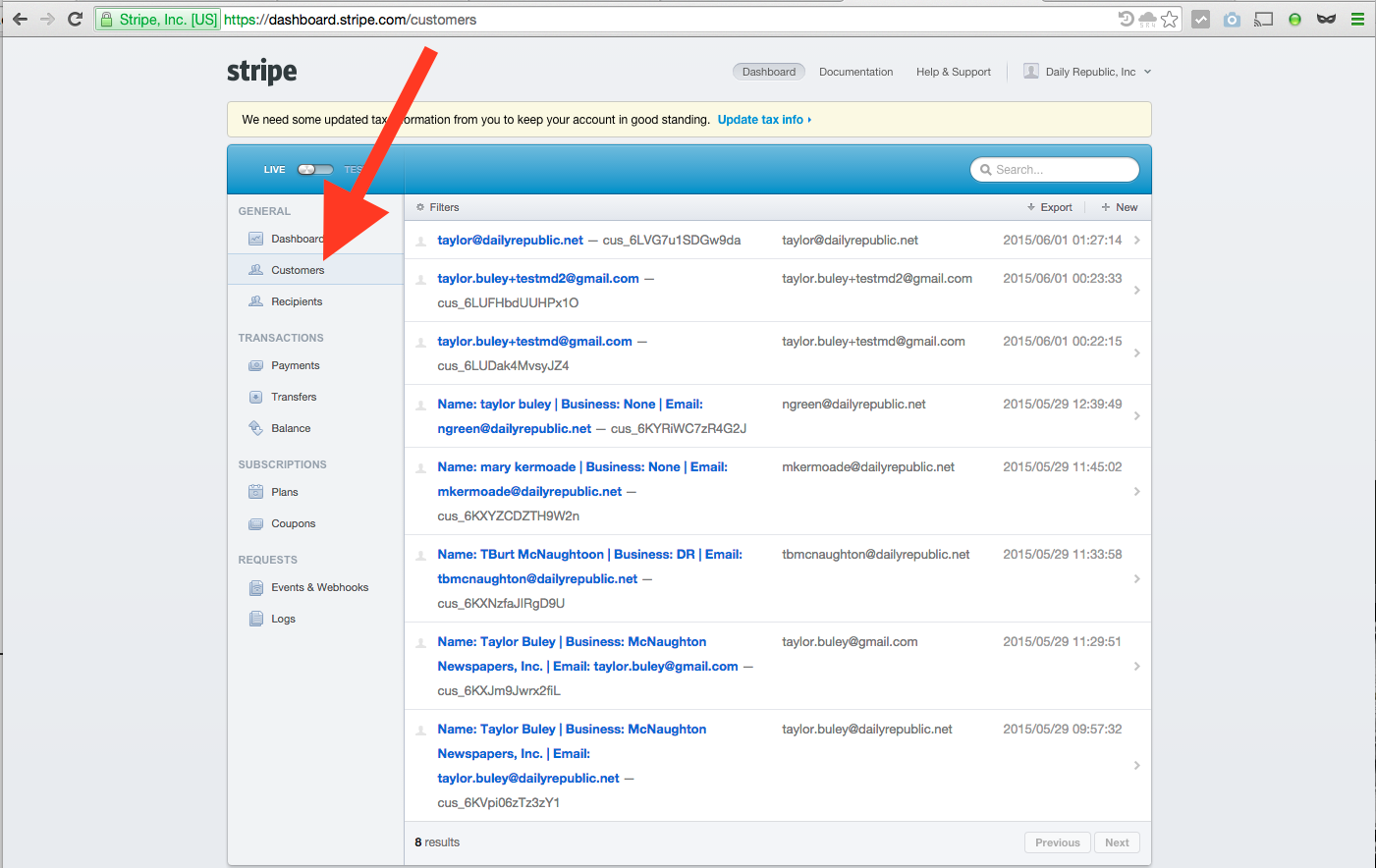Viewport: 1376px width, 868px height.
Task: Open the Documentation menu item
Action: [855, 72]
